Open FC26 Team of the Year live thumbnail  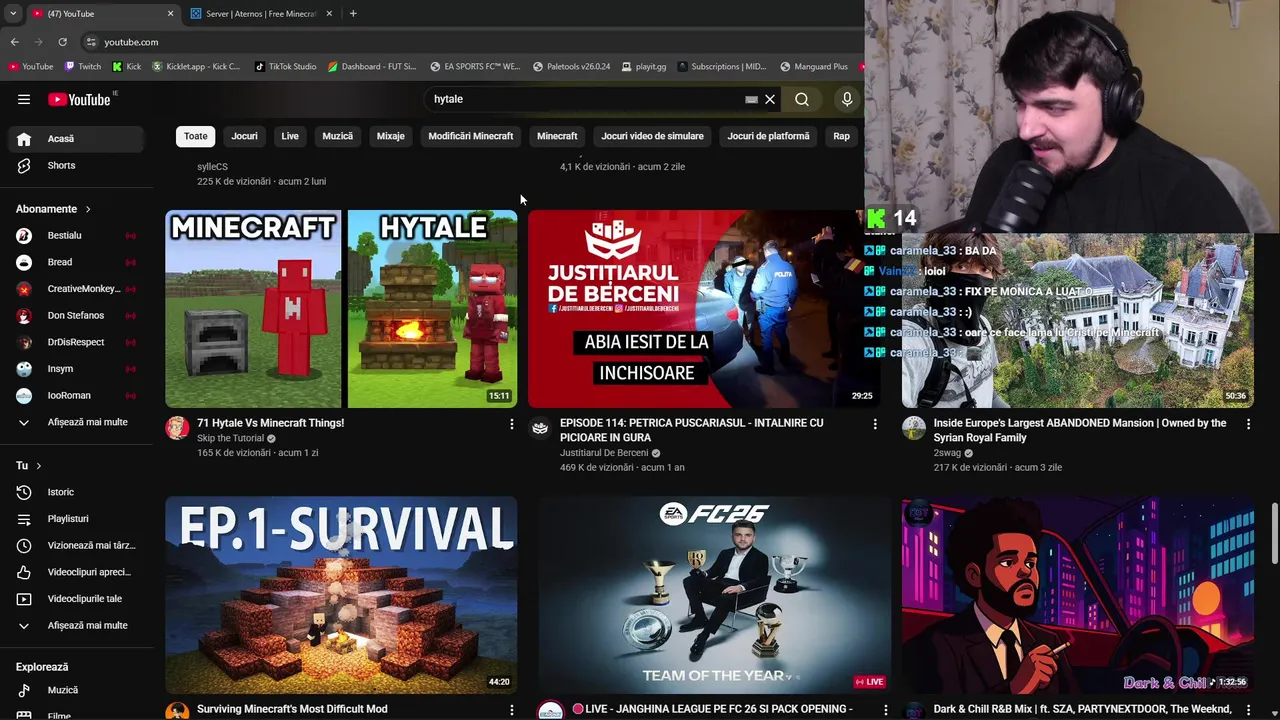click(x=714, y=594)
